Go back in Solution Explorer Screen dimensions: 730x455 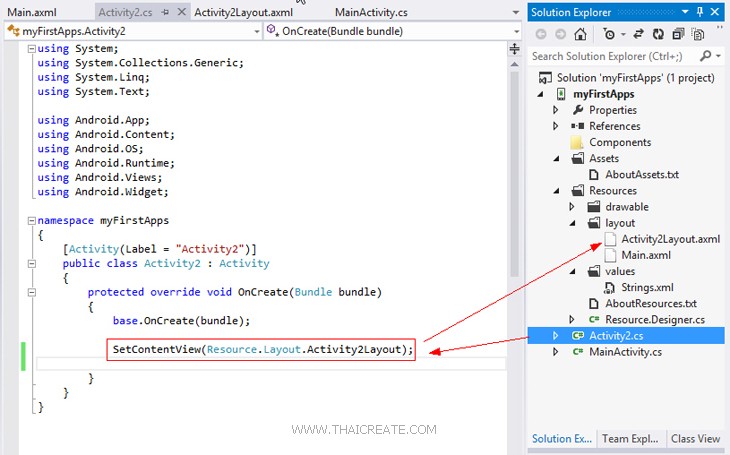point(541,34)
